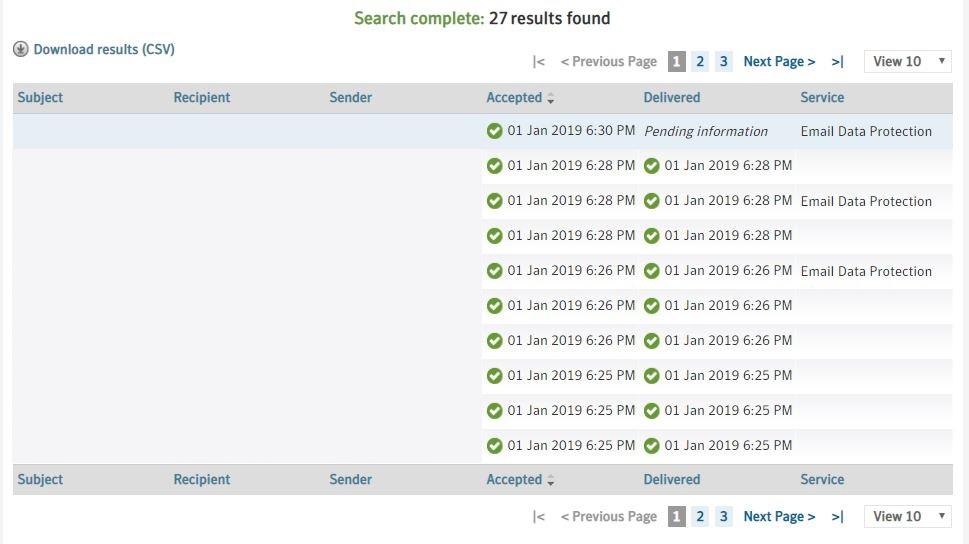The height and width of the screenshot is (544, 969).
Task: Open page 3 in top pagination
Action: (x=723, y=62)
